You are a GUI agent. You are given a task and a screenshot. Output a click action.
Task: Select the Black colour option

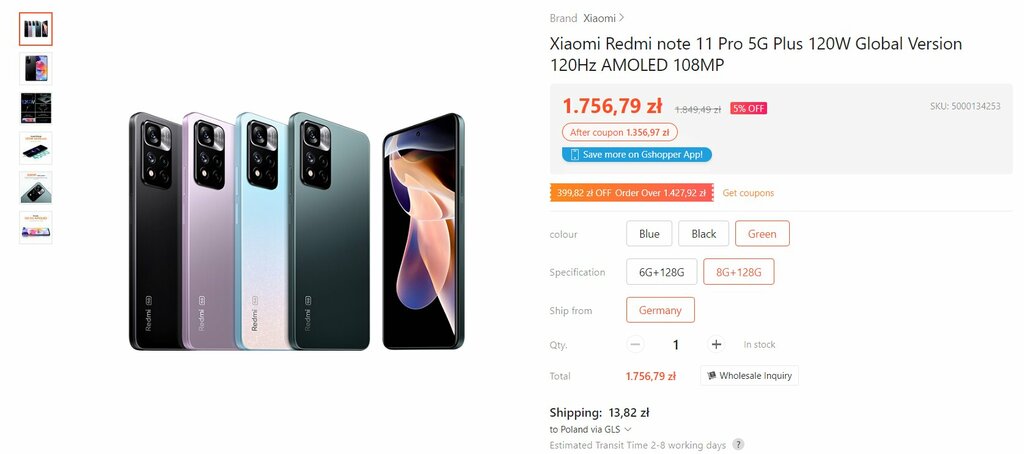[703, 234]
